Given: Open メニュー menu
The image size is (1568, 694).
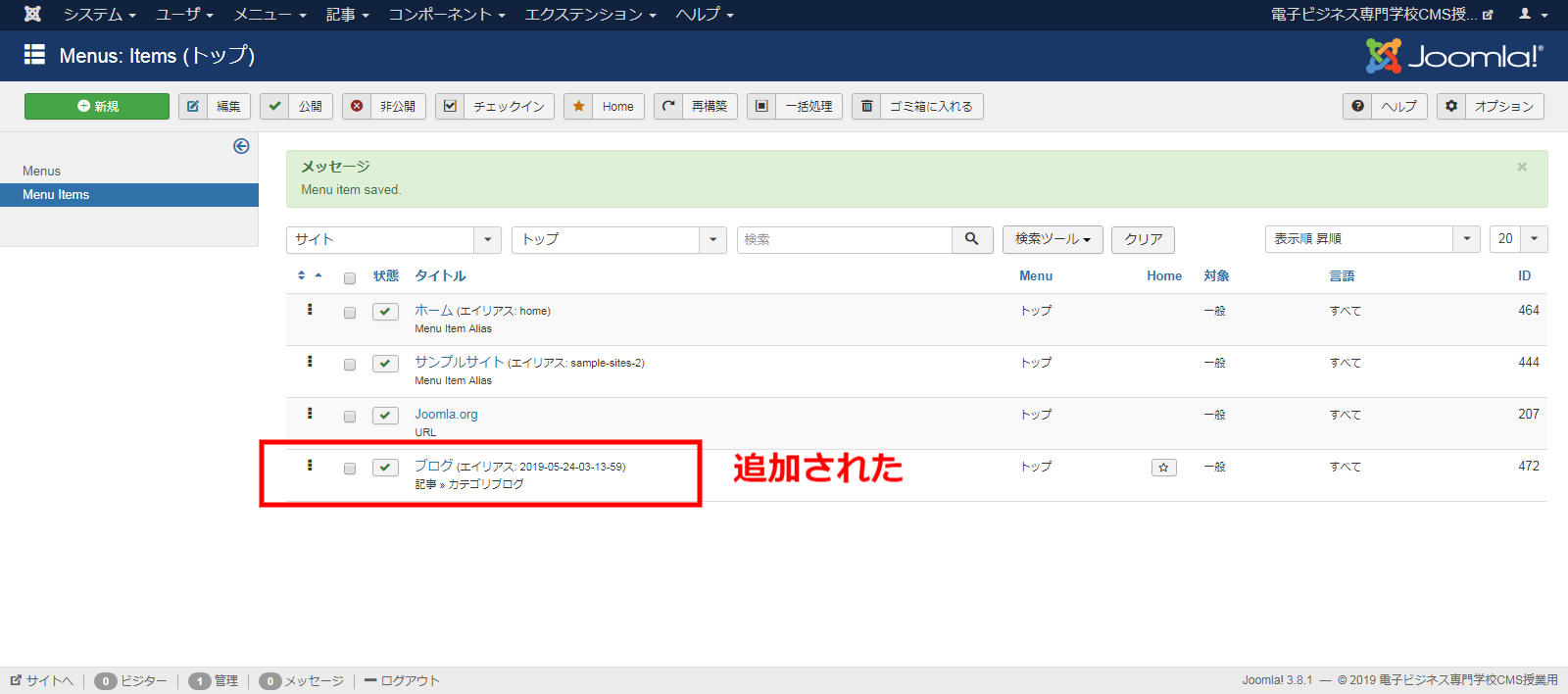Looking at the screenshot, I should click(x=269, y=14).
